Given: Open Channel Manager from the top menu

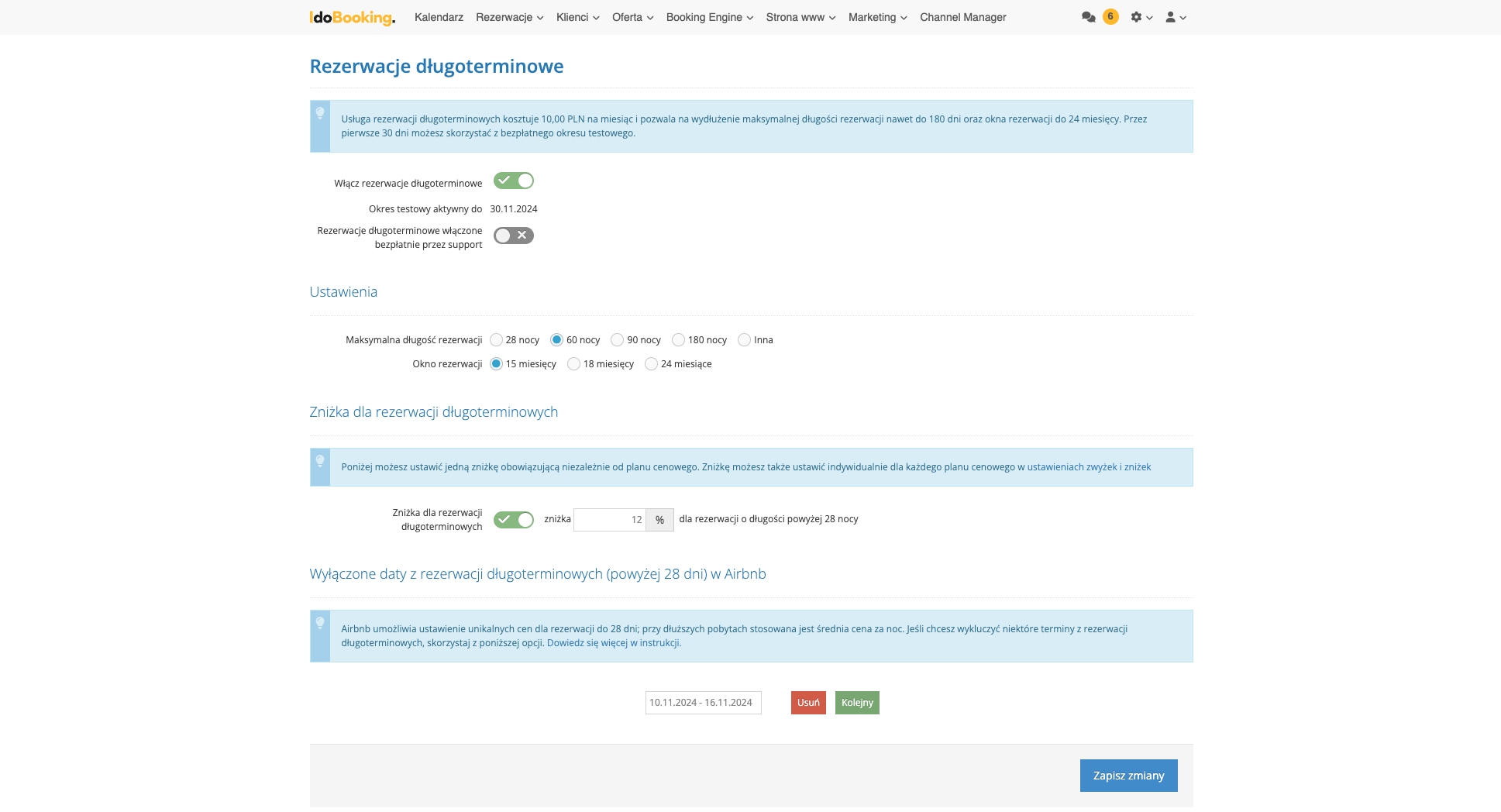Looking at the screenshot, I should [x=962, y=17].
